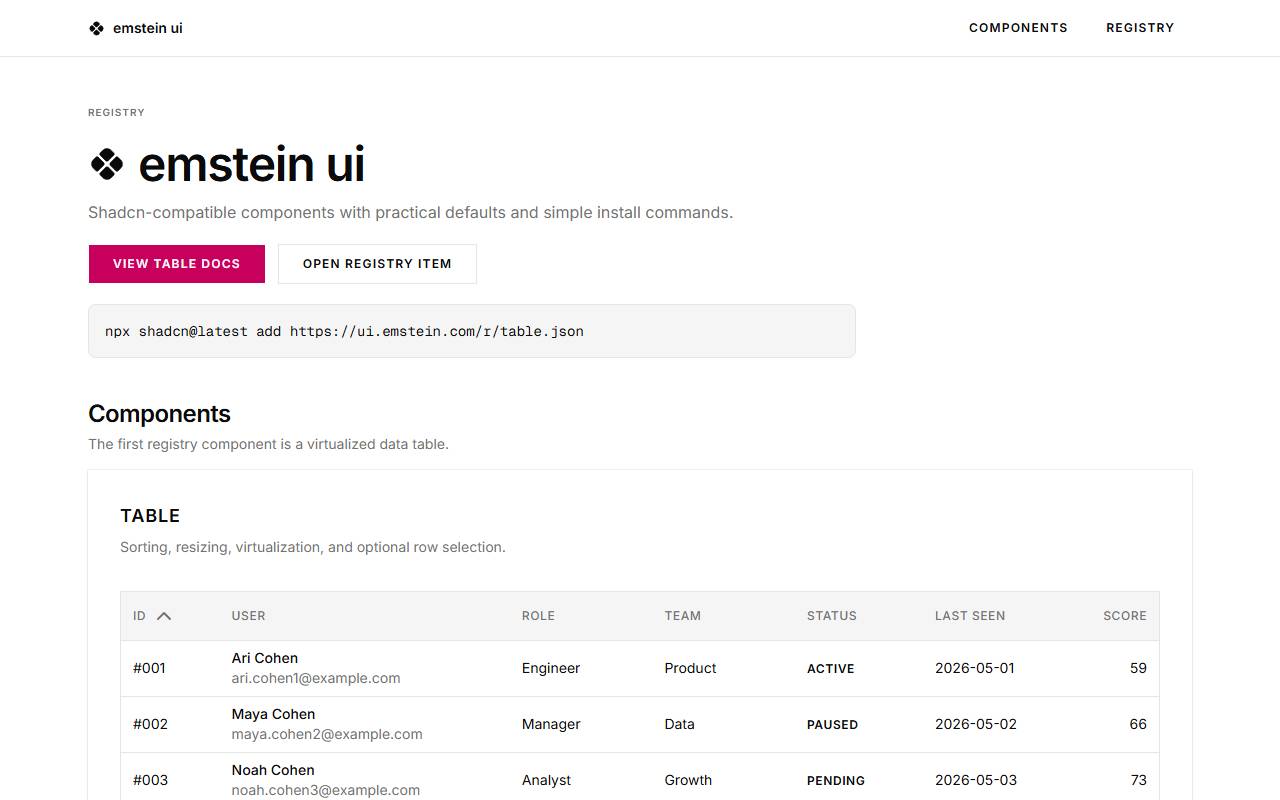Click the date 2026-05-02
Viewport: 1280px width, 800px height.
[x=976, y=724]
